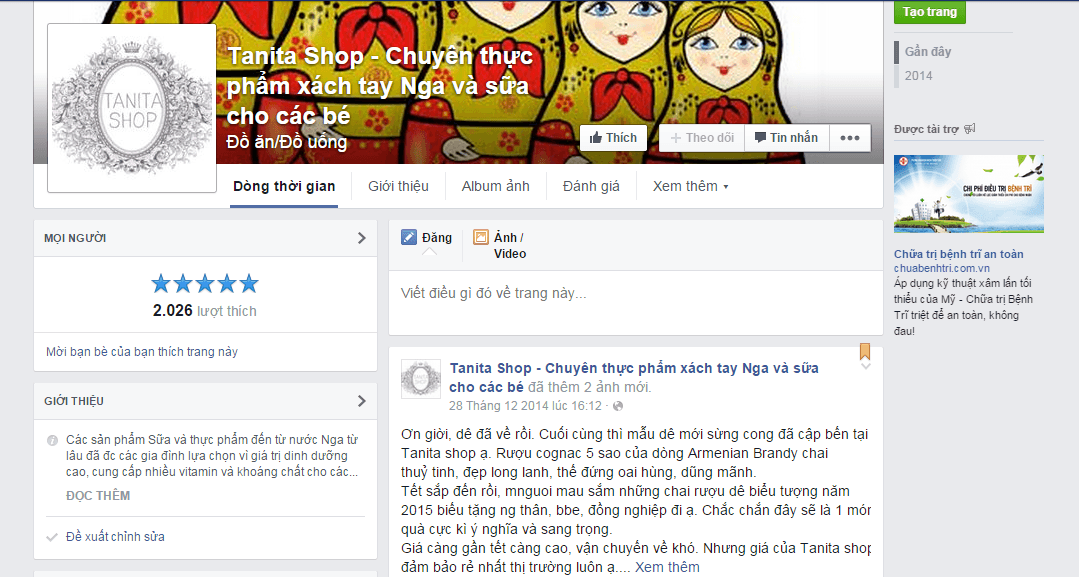Click the pencil icon next to Đăng
This screenshot has width=1079, height=577.
click(409, 238)
